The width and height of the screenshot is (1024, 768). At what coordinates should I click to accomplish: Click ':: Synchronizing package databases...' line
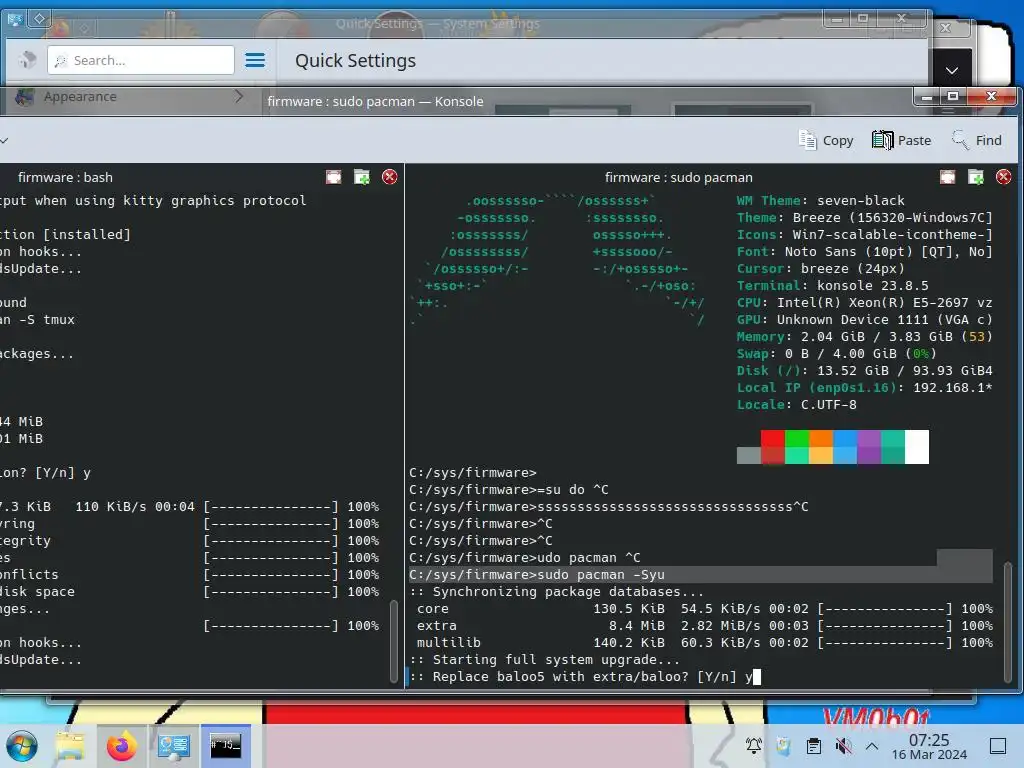[556, 592]
